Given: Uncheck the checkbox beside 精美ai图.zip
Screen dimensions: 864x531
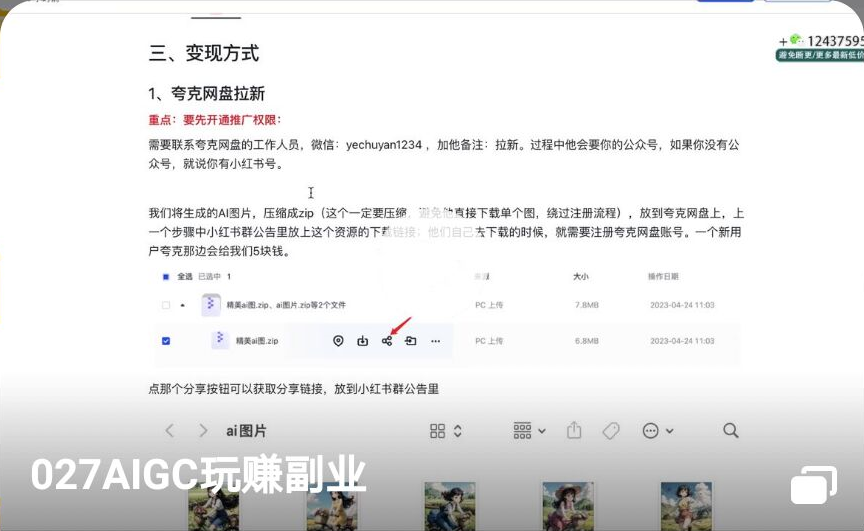Looking at the screenshot, I should pyautogui.click(x=166, y=341).
